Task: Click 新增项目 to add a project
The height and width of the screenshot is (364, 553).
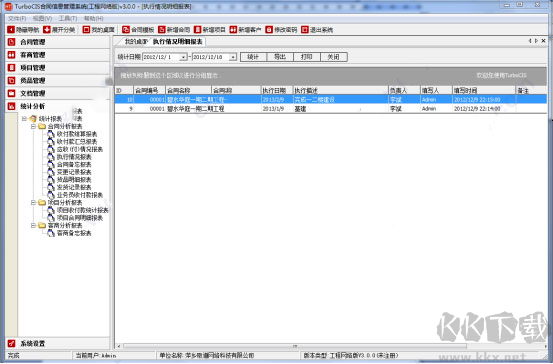Action: pos(210,30)
